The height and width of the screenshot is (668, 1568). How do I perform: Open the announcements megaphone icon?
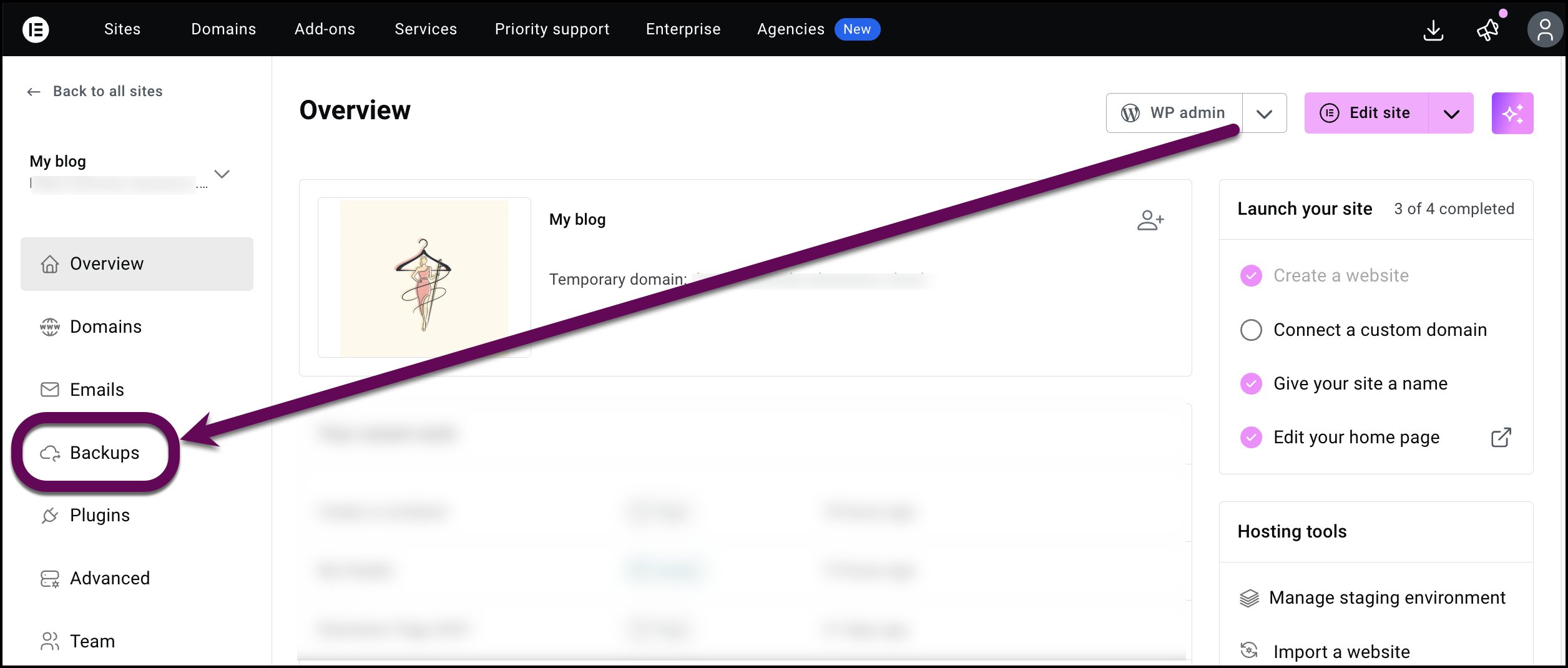coord(1488,29)
